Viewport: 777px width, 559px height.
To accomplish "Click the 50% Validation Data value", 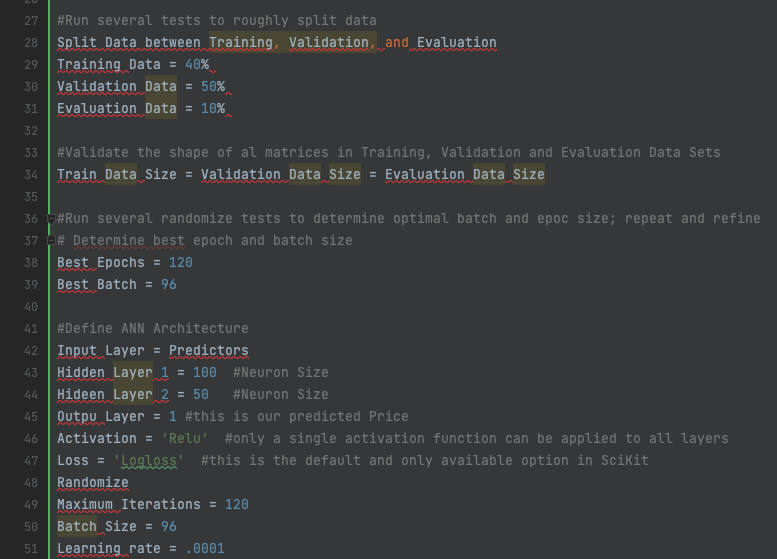I will click(213, 87).
